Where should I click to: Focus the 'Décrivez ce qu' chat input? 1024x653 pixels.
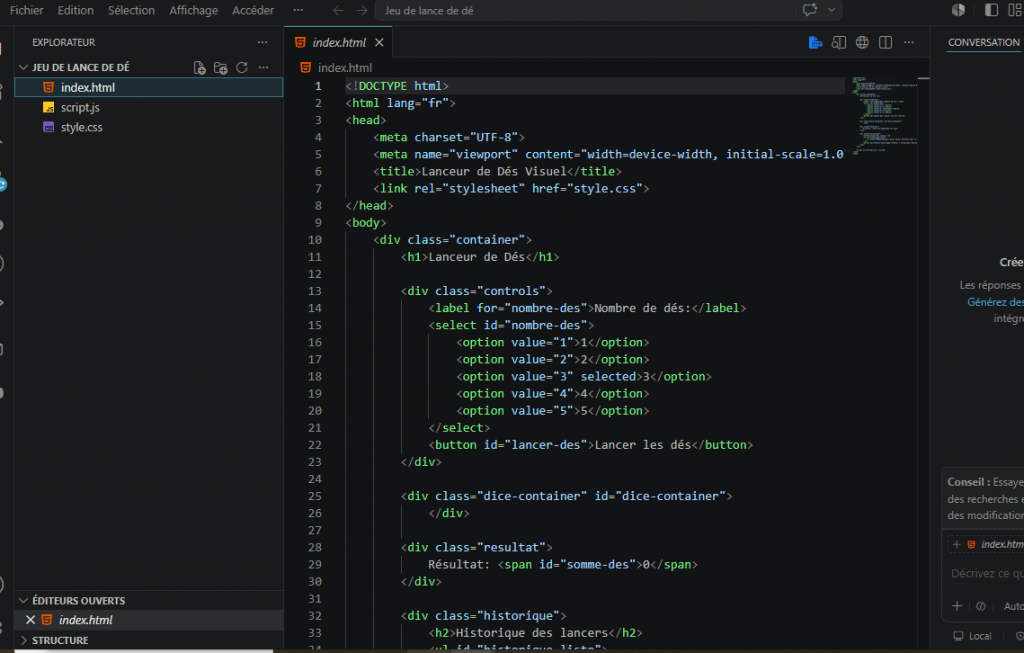tap(987, 573)
